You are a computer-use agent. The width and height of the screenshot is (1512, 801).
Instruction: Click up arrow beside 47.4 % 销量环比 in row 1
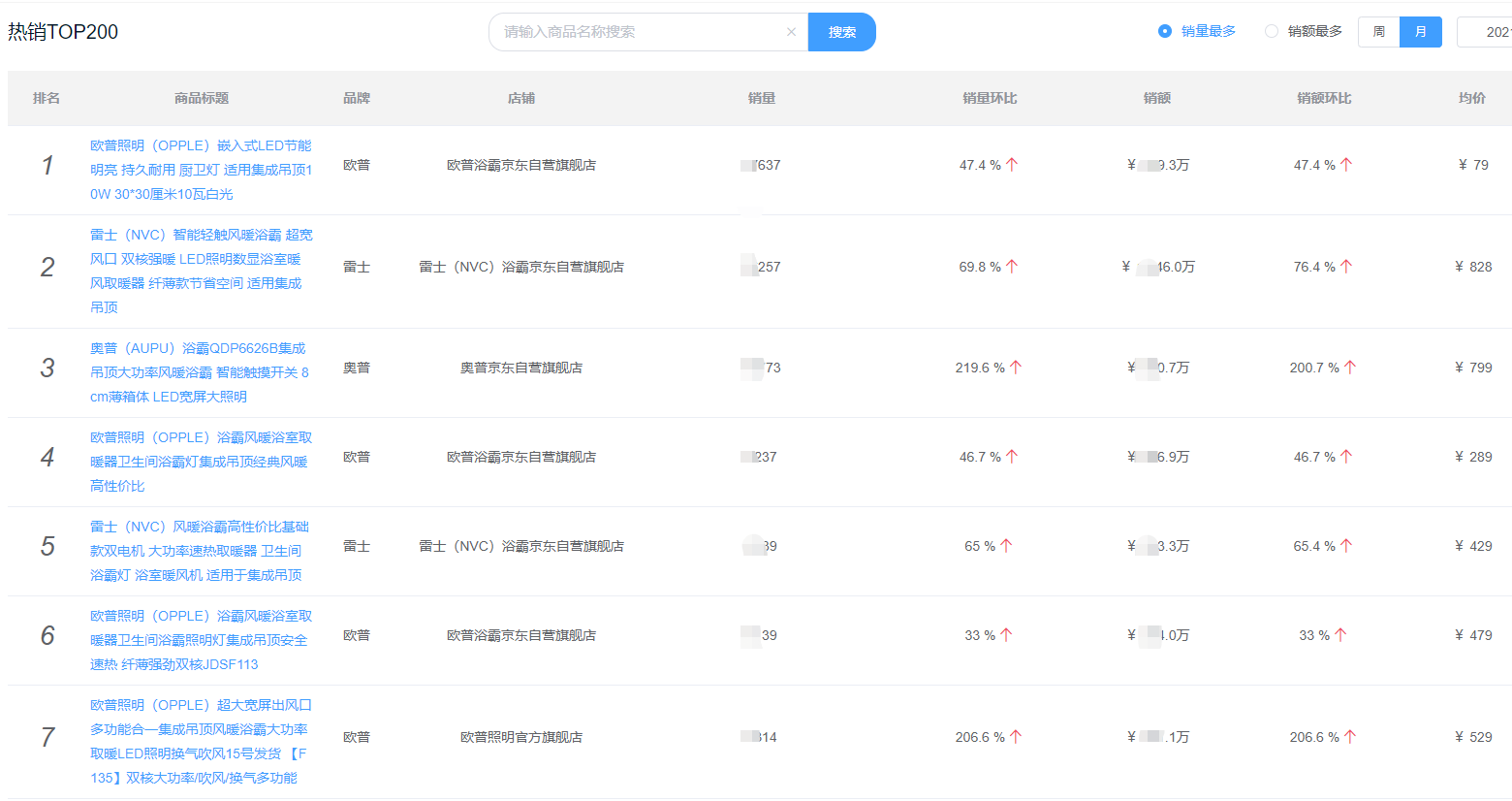pos(1012,165)
